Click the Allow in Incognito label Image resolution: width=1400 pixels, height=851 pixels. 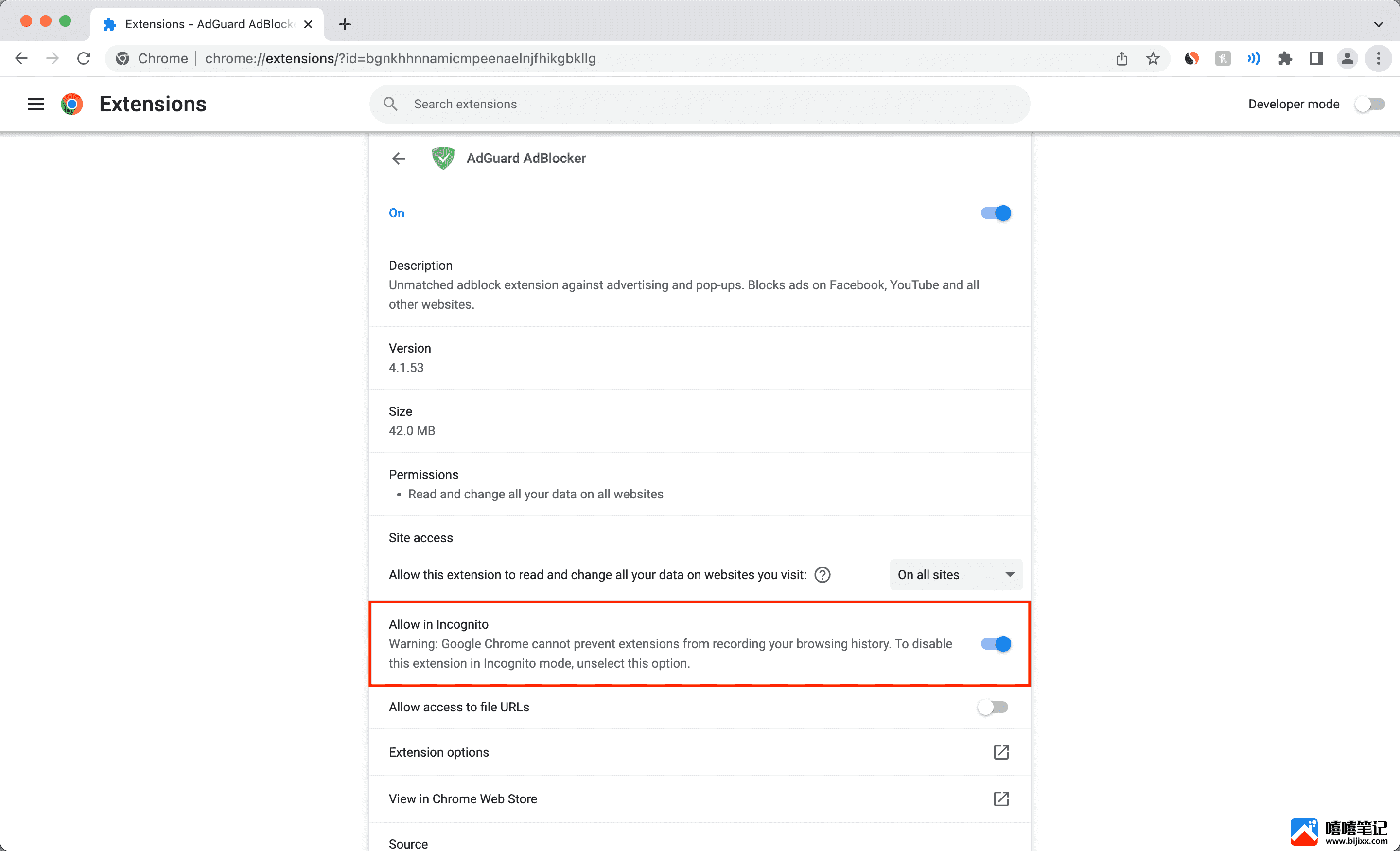[x=438, y=624]
